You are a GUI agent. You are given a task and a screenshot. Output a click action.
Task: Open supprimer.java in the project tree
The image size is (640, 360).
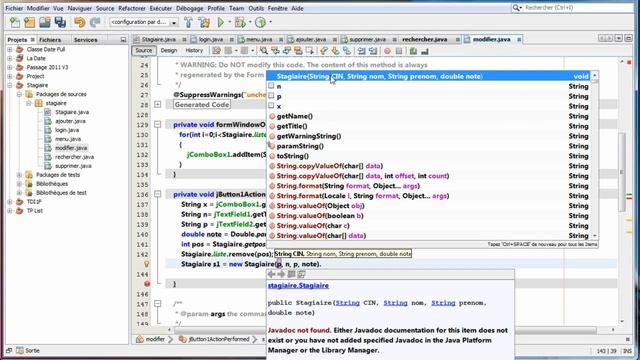click(x=73, y=166)
